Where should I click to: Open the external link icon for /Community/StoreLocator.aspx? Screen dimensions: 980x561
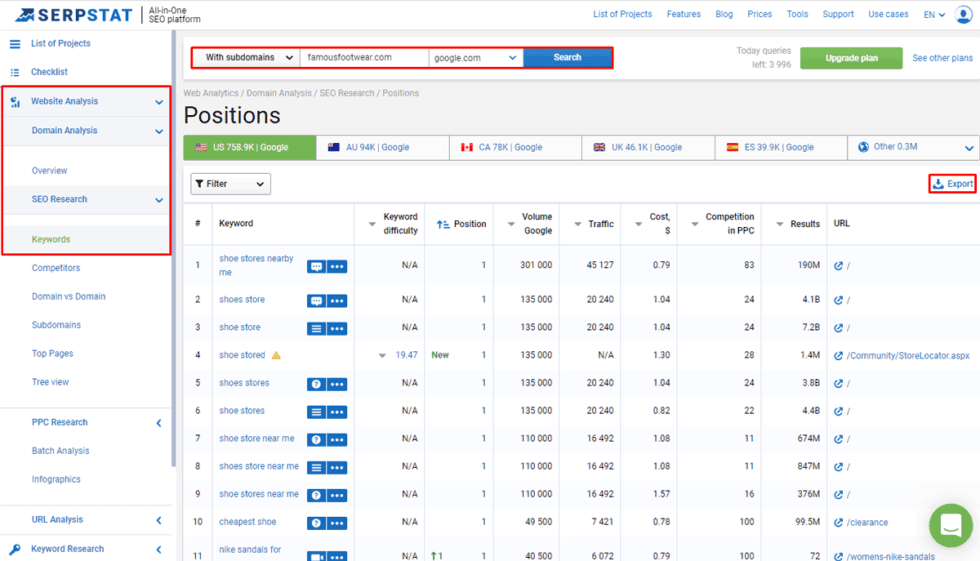click(x=838, y=355)
